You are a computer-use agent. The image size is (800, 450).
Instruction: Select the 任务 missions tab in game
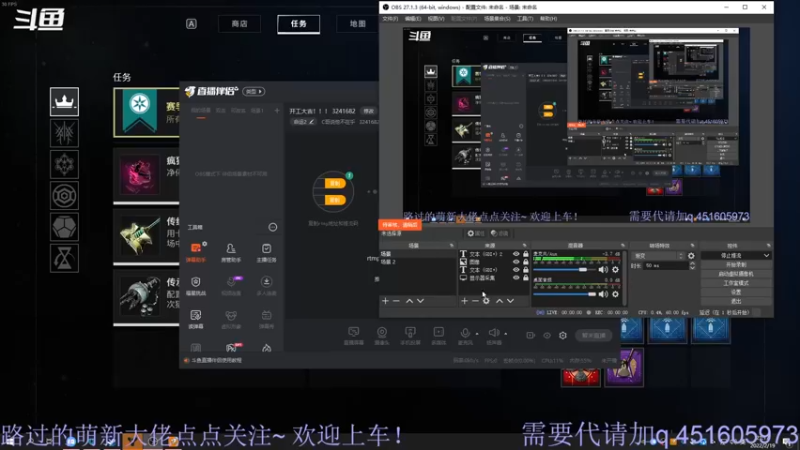(298, 23)
